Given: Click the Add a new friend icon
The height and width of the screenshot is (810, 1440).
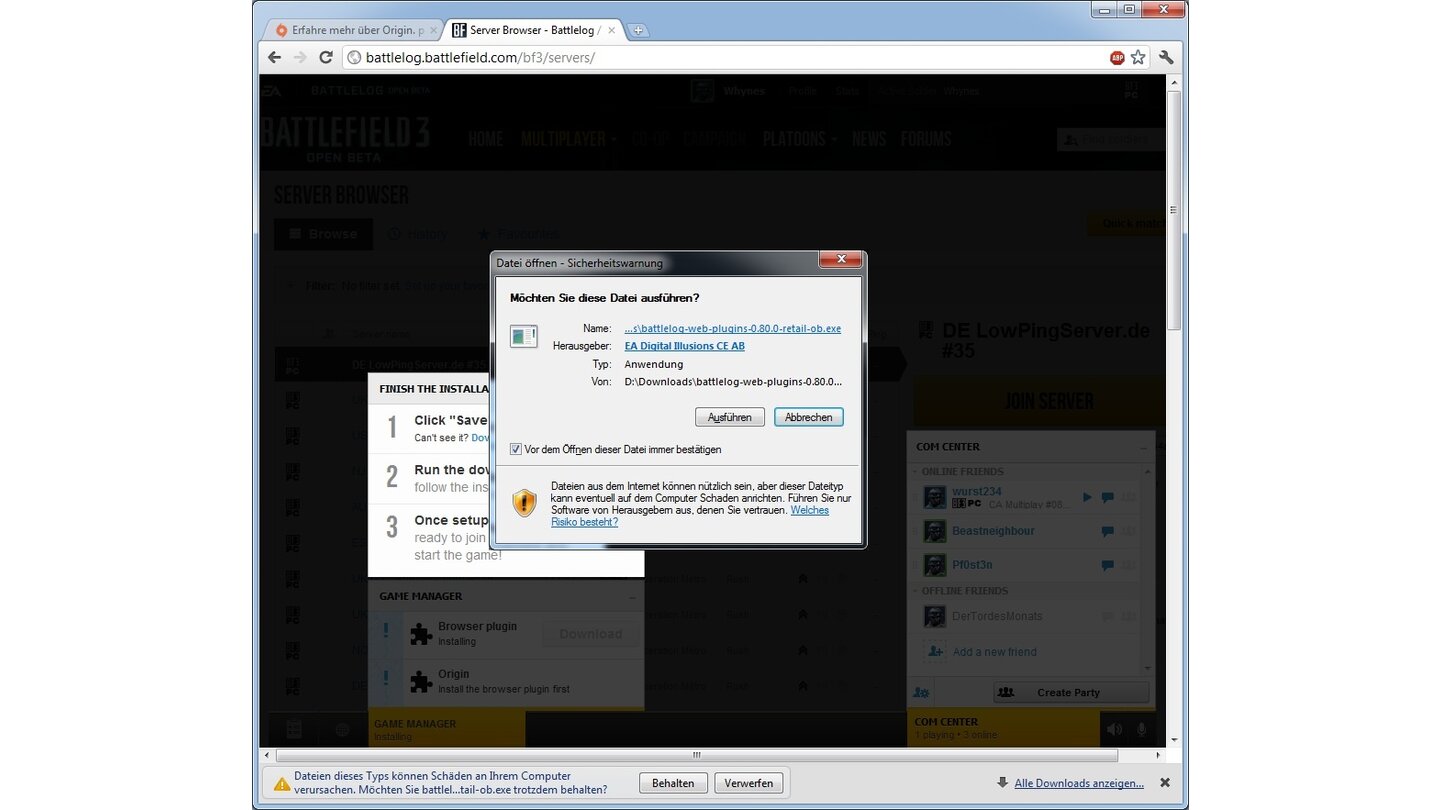Looking at the screenshot, I should coord(935,651).
